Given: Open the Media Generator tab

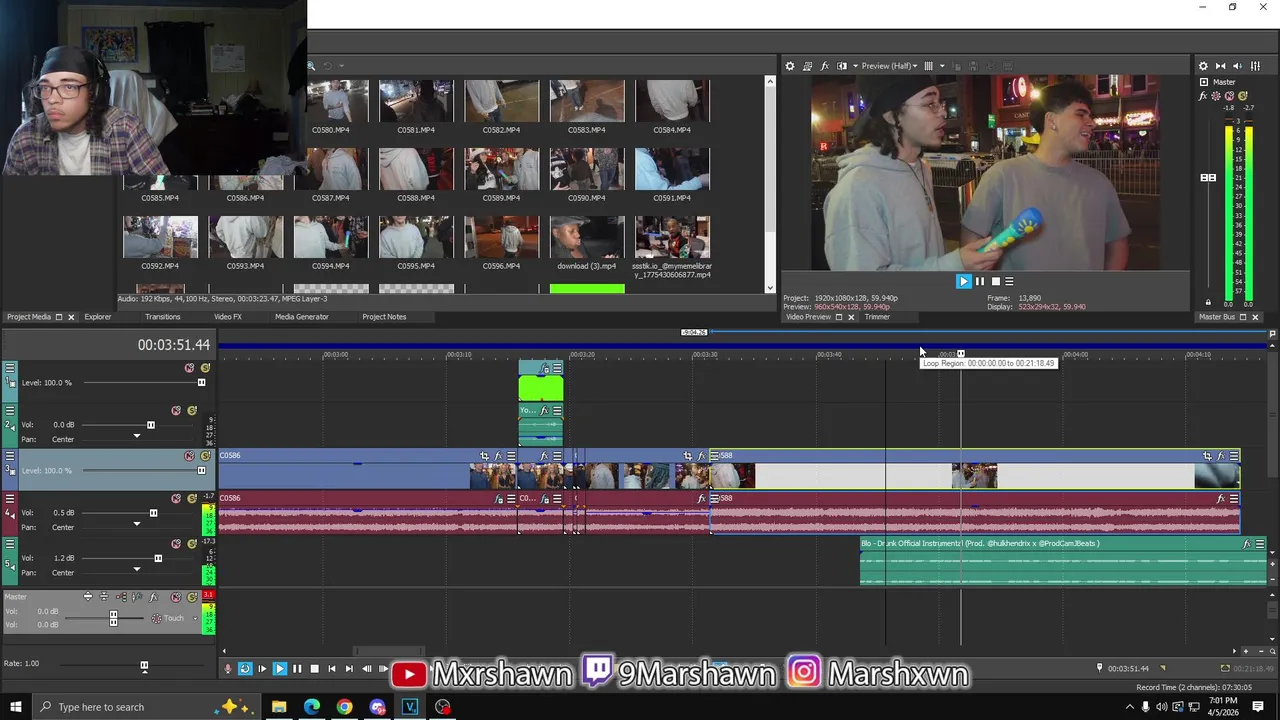Looking at the screenshot, I should (x=302, y=317).
